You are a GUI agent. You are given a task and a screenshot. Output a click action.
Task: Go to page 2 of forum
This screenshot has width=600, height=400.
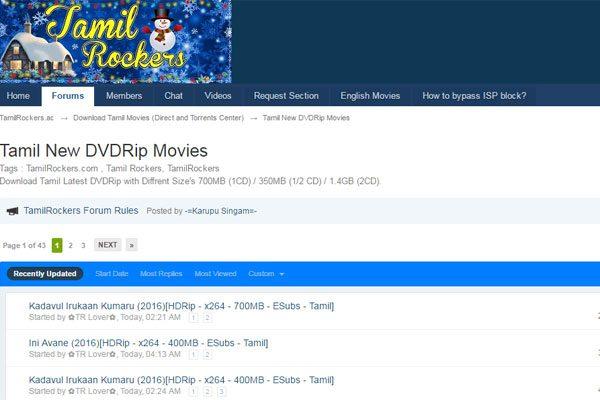(x=70, y=245)
